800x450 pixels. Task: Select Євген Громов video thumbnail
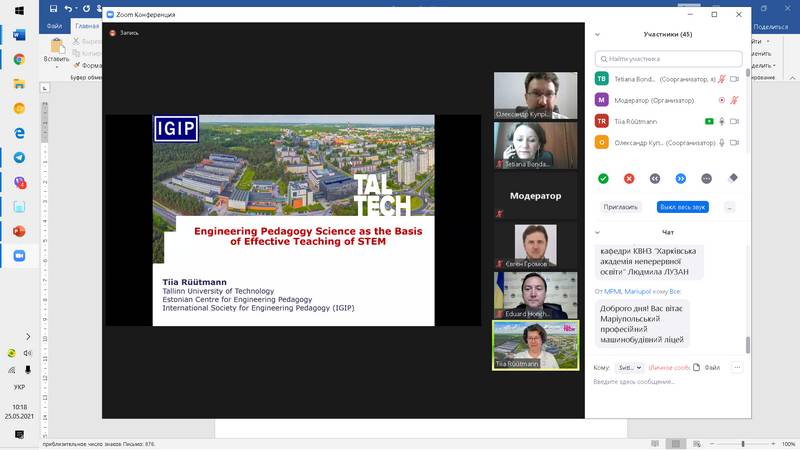point(535,245)
